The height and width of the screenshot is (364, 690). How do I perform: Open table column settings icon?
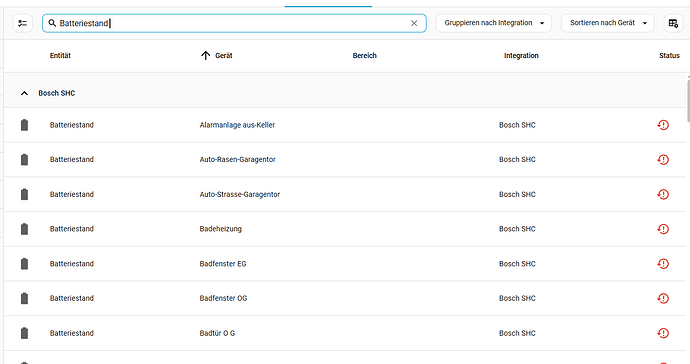pyautogui.click(x=673, y=23)
